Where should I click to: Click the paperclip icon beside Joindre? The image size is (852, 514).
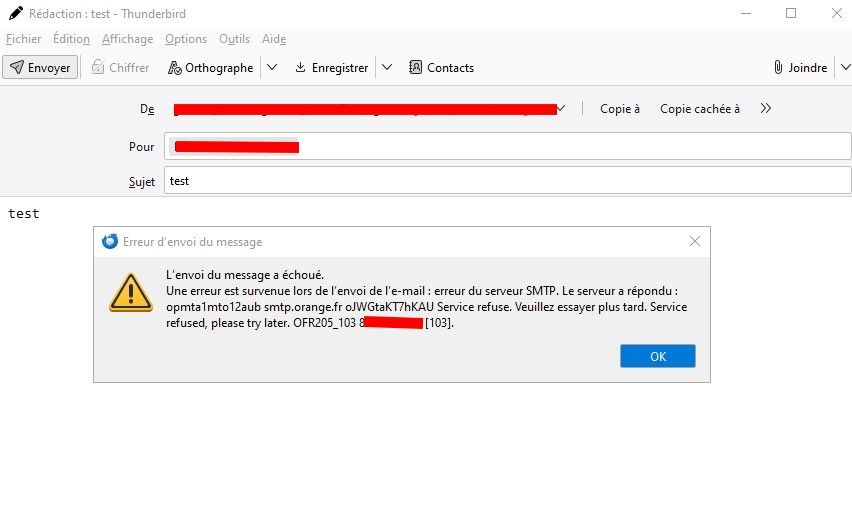click(778, 67)
